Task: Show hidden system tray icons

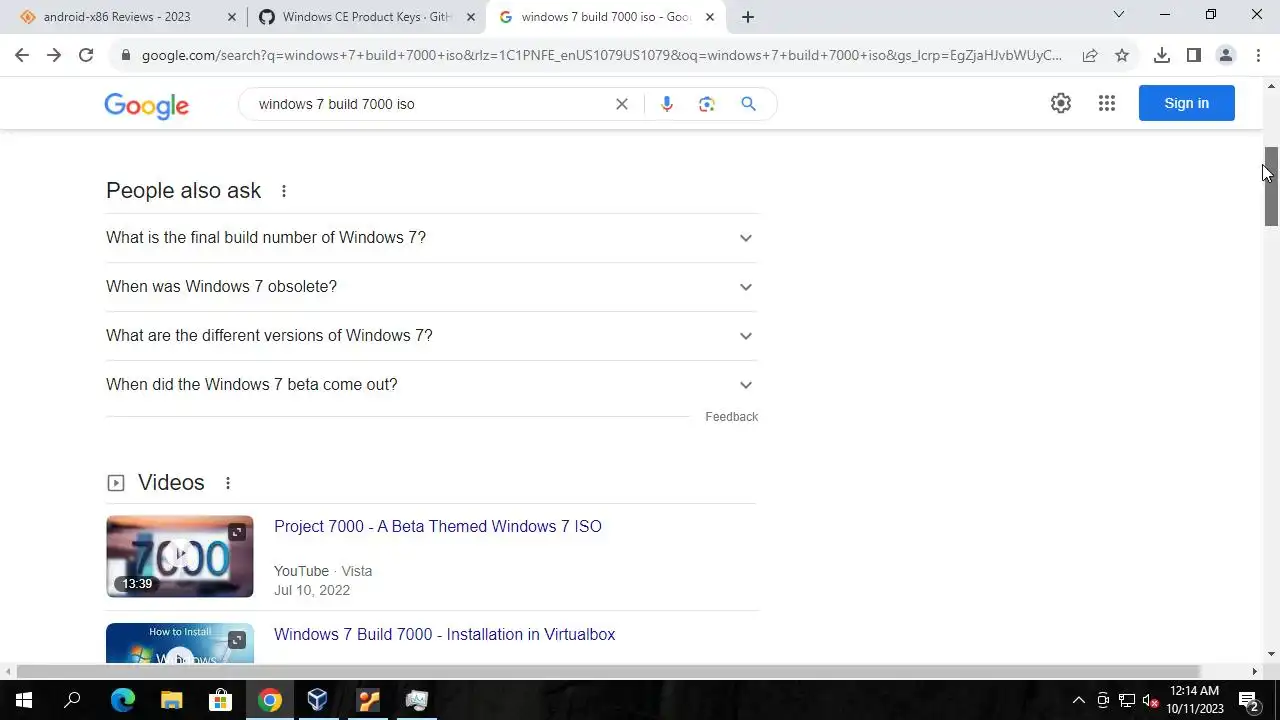Action: pos(1078,700)
